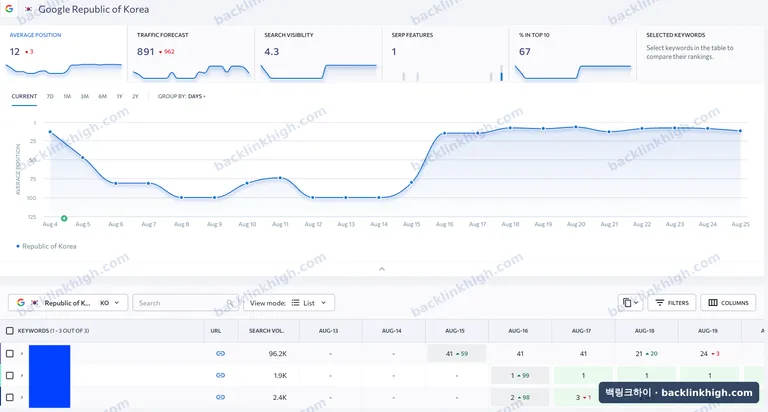768x412 pixels.
Task: Open URL link icon for 1.9K keyword
Action: pyautogui.click(x=220, y=375)
